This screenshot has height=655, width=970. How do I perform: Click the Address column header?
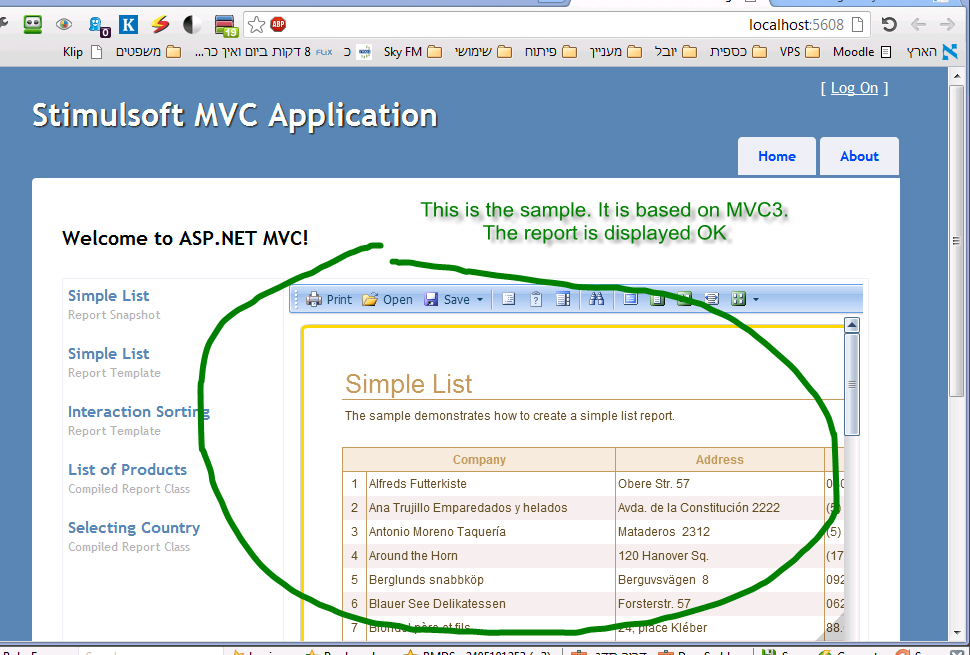pos(719,460)
